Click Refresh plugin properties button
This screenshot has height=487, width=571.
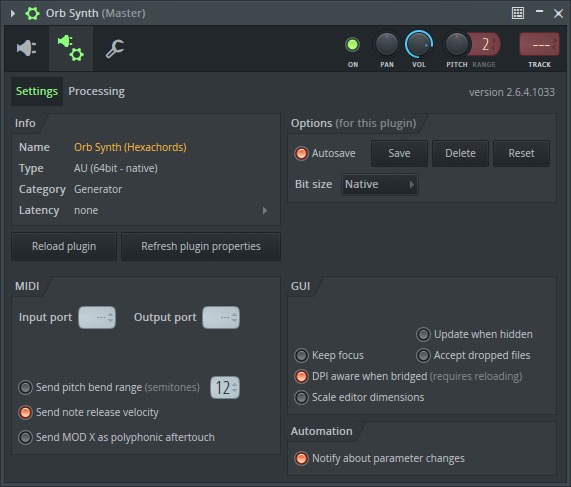coord(201,247)
